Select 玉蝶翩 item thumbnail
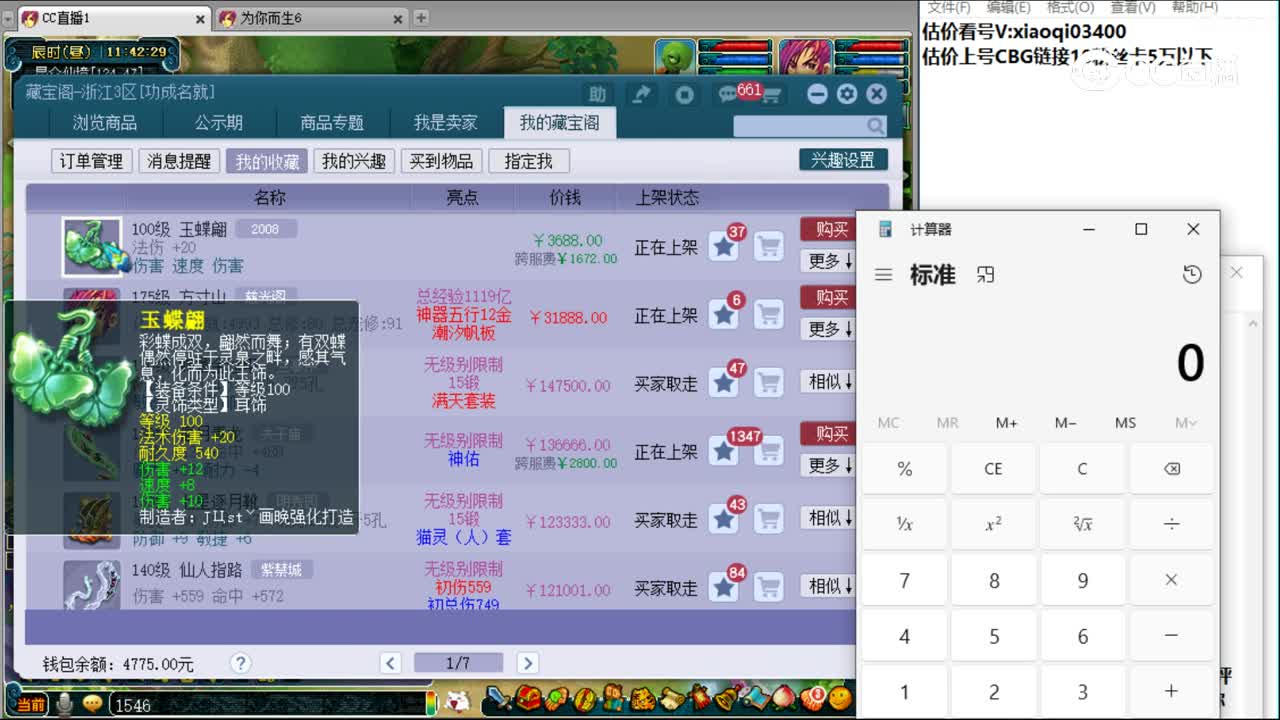1280x720 pixels. tap(92, 246)
